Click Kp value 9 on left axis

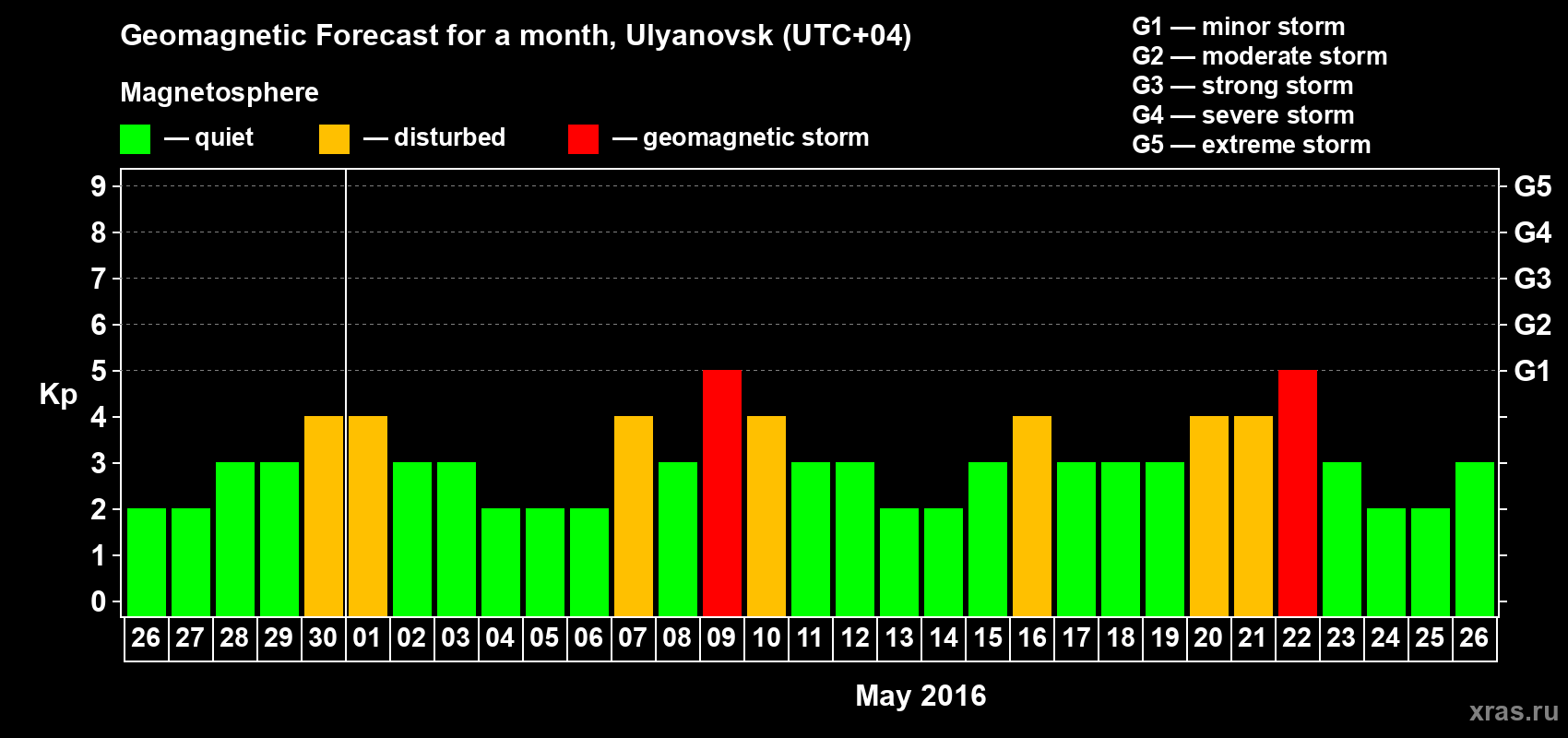click(x=99, y=186)
